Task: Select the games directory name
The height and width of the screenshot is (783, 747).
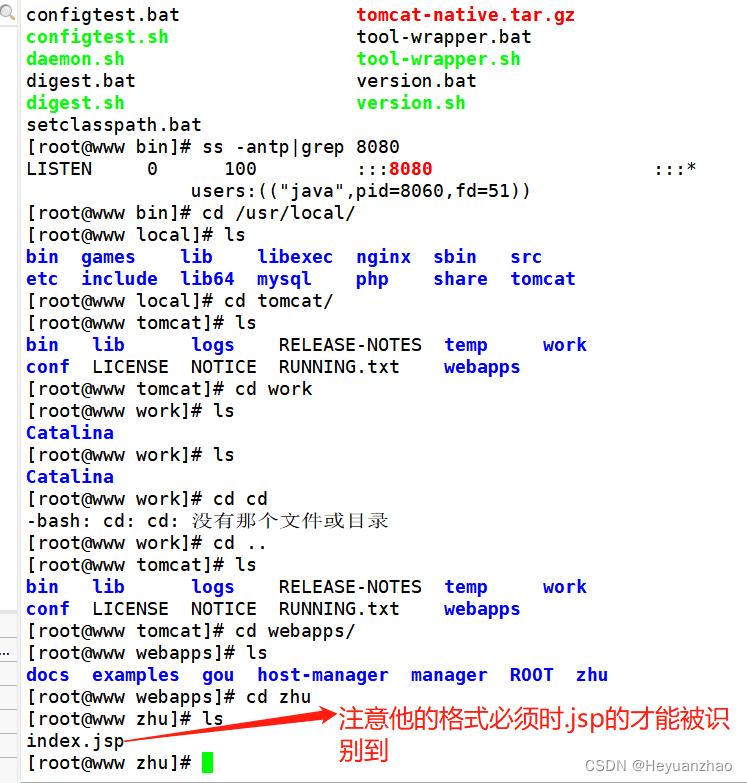Action: click(x=108, y=257)
